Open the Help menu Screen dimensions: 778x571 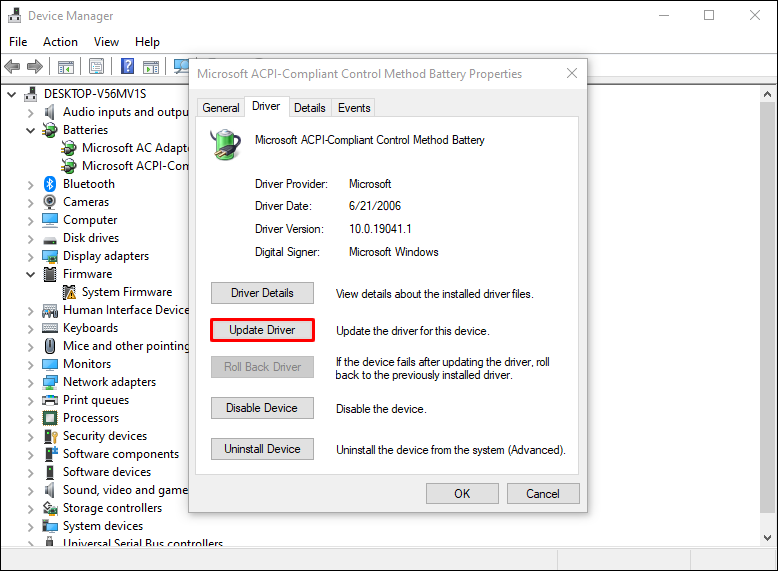coord(147,42)
